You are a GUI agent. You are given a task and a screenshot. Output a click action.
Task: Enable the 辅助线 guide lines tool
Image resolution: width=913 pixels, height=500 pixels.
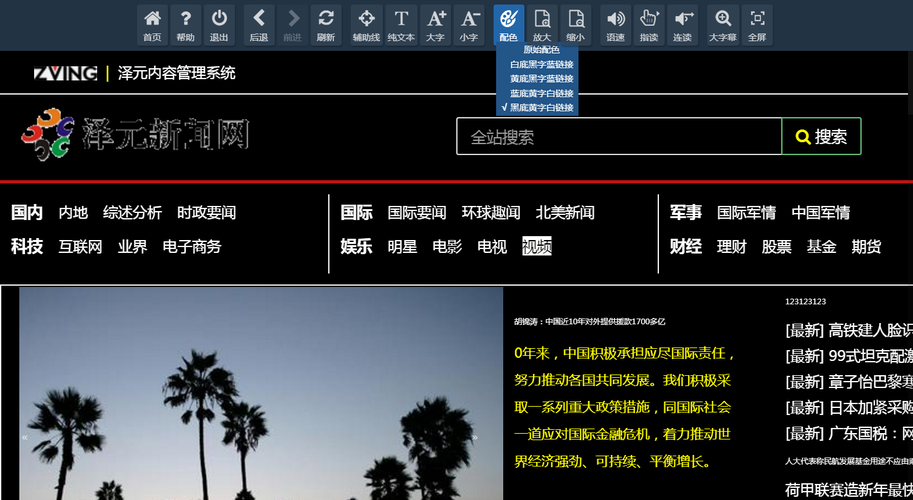(x=366, y=25)
